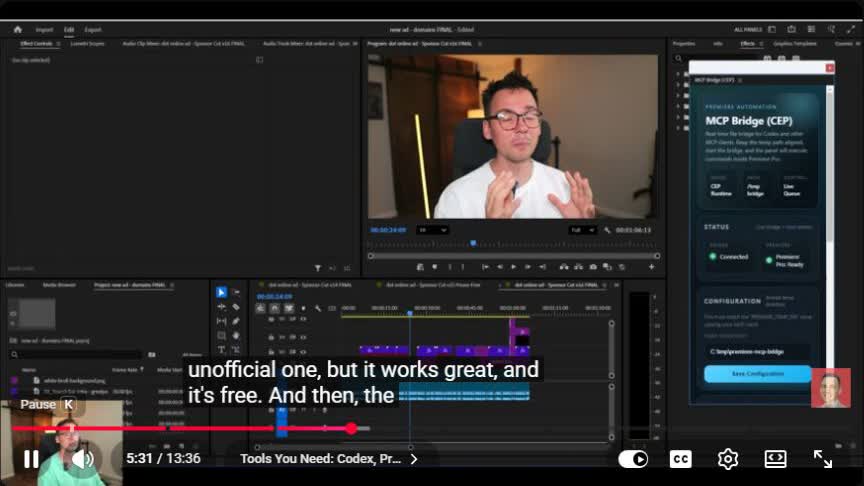864x486 pixels.
Task: Click Program Monitor playhead marker
Action: [473, 242]
